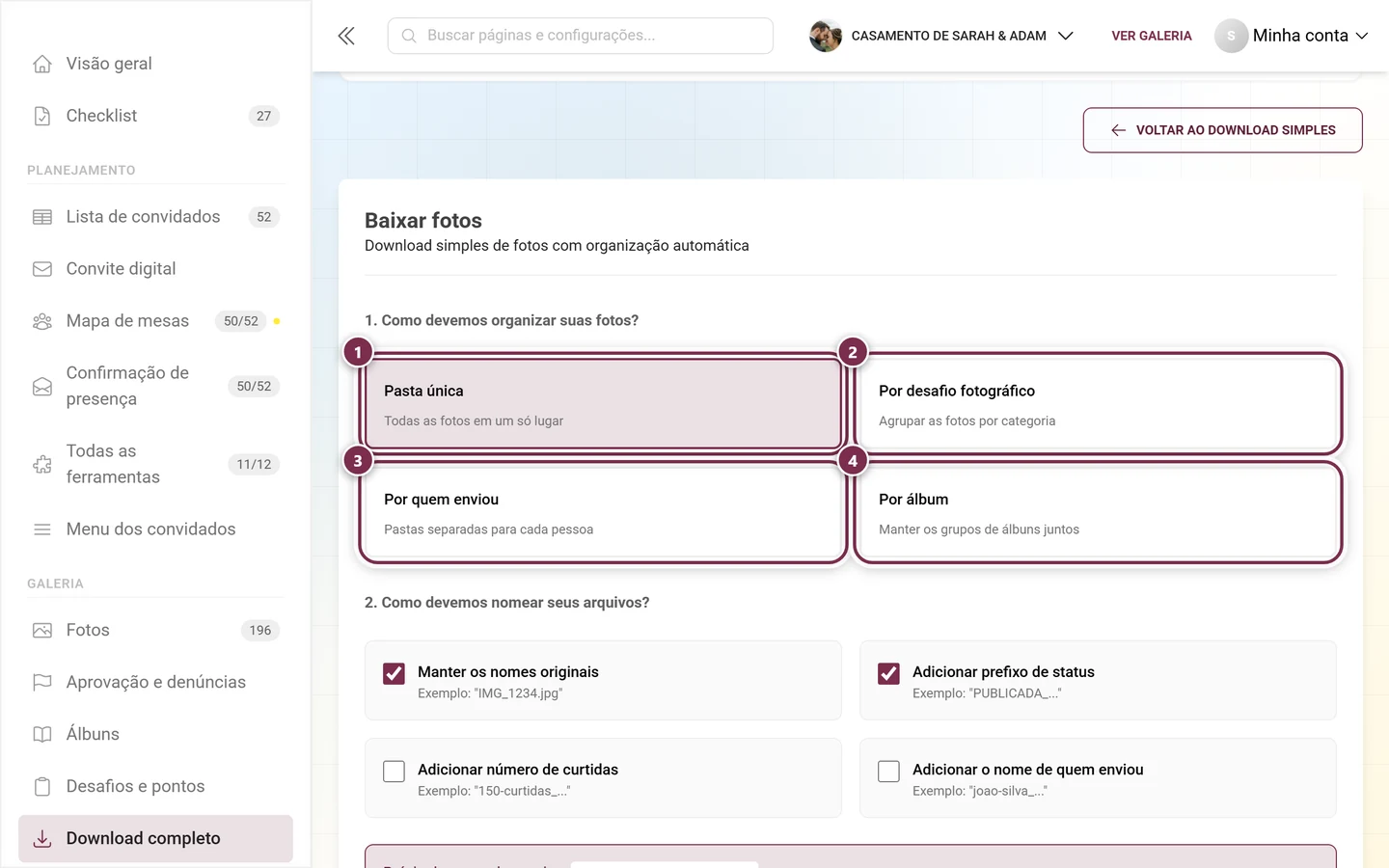Click the book icon for Álbuns
The height and width of the screenshot is (868, 1389).
click(x=42, y=734)
